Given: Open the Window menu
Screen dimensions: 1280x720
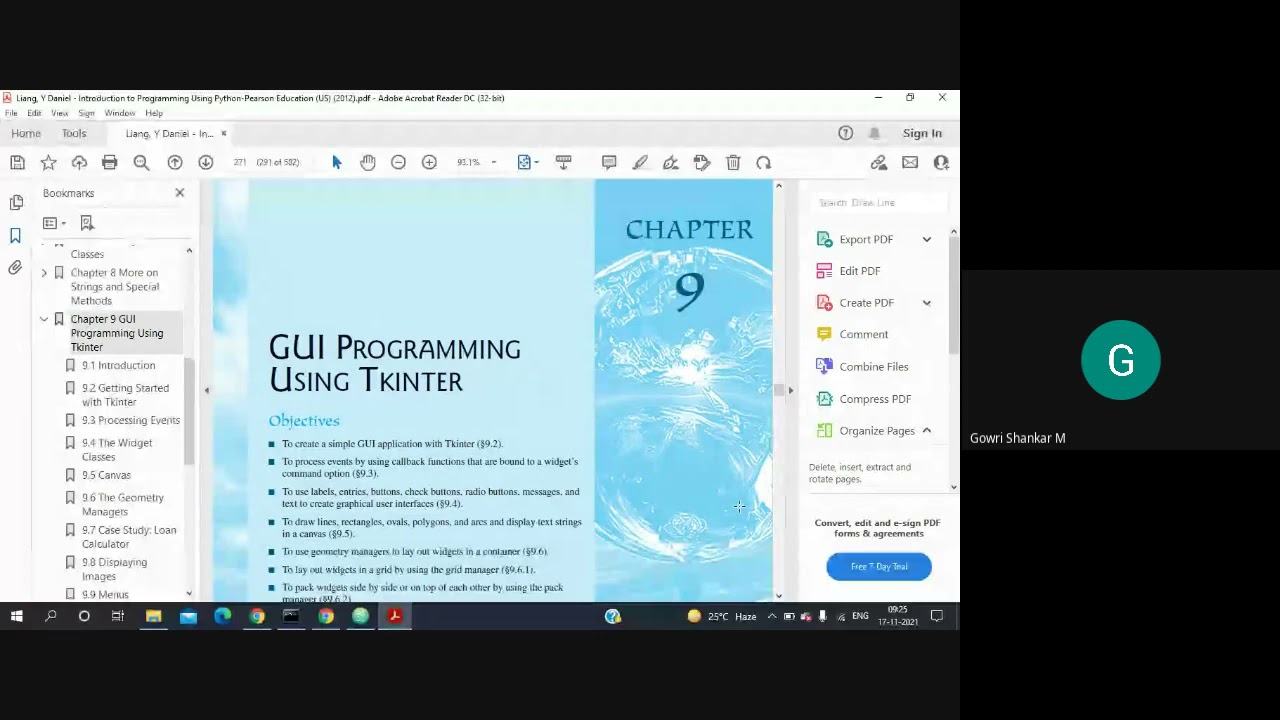Looking at the screenshot, I should [120, 113].
